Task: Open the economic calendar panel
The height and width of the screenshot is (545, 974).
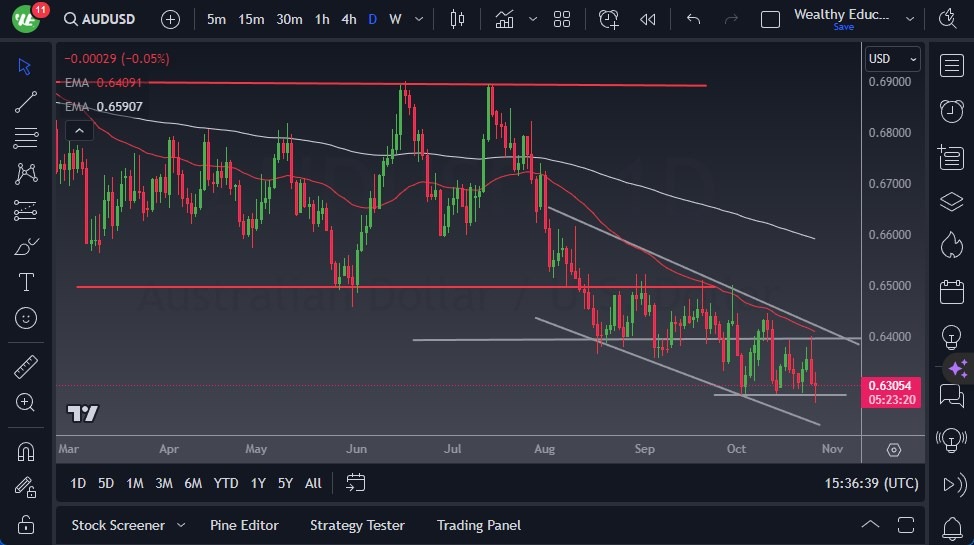Action: click(951, 292)
